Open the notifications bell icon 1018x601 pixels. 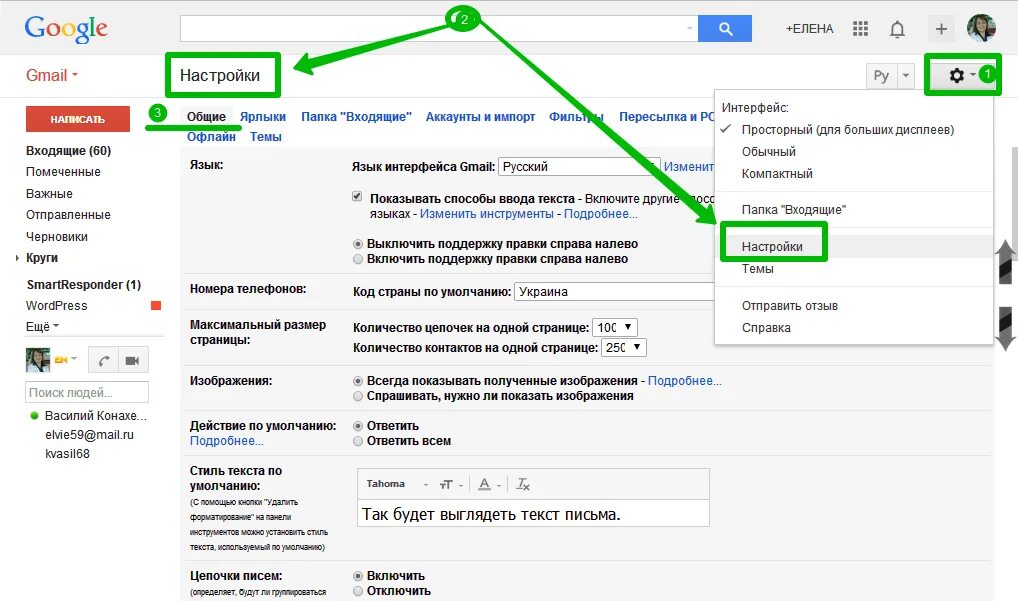coord(897,29)
